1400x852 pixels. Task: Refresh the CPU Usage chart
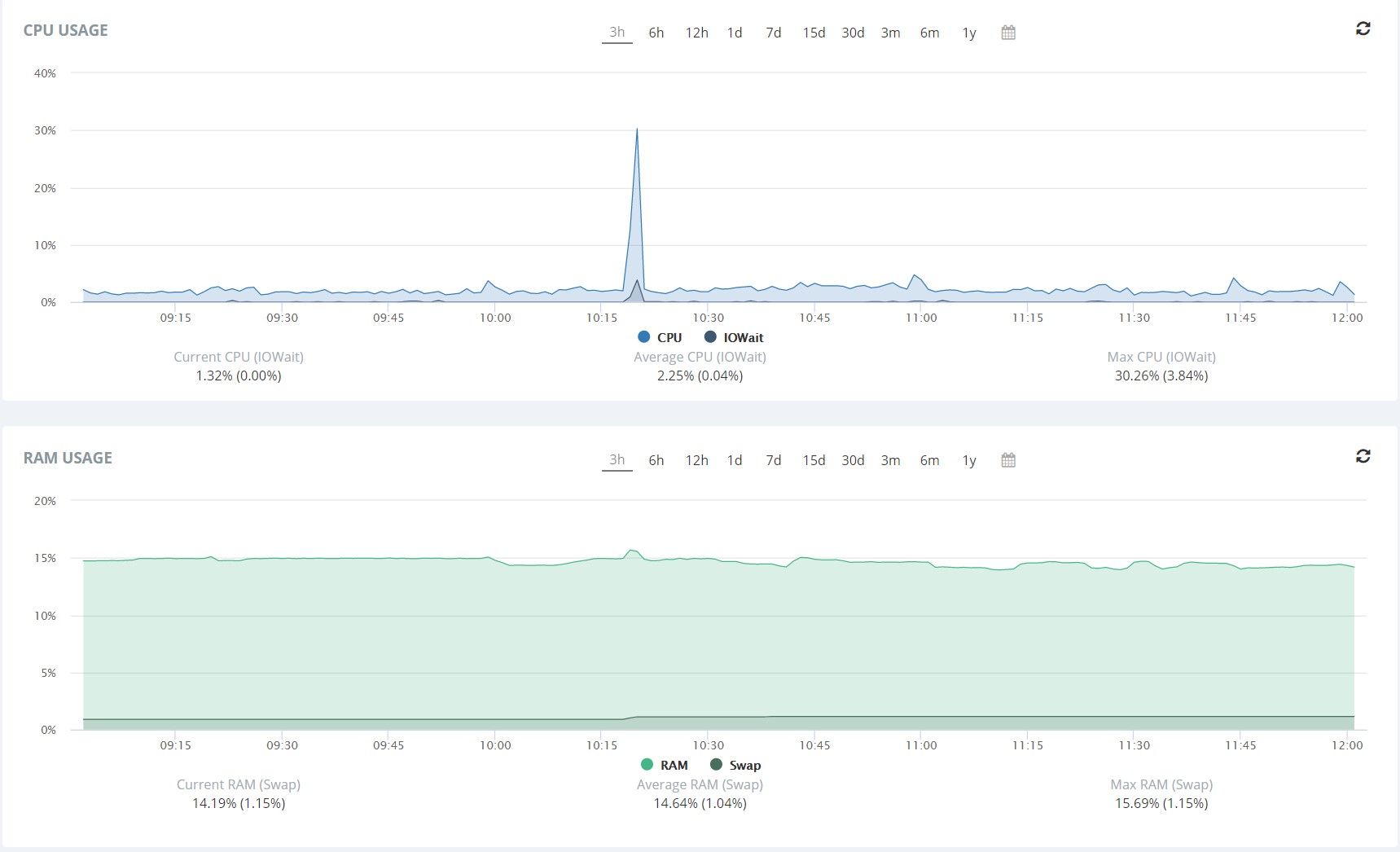1363,29
